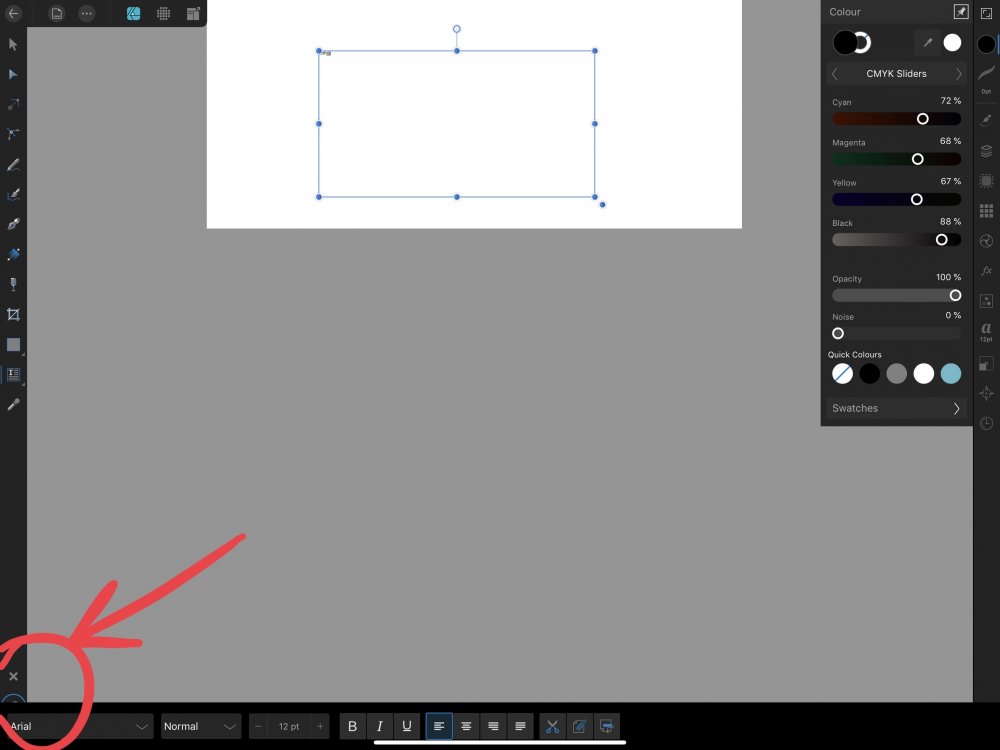Screen dimensions: 1000x750
Task: Pick a colour with the panel eyedropper
Action: point(927,43)
